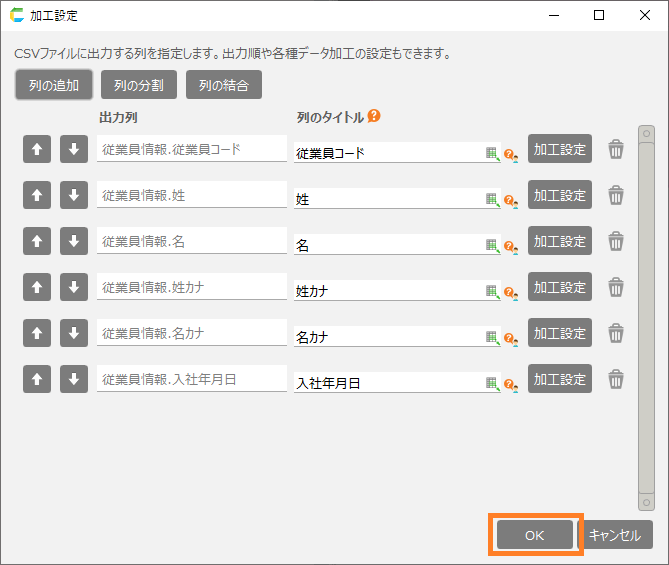This screenshot has width=669, height=565.
Task: Move 従業員コード row down with arrow
Action: (x=74, y=150)
